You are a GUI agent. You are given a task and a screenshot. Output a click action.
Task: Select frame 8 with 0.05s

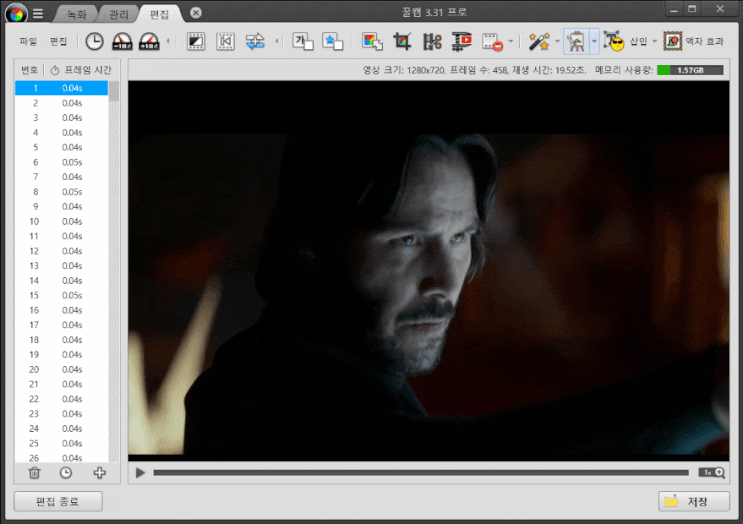click(62, 191)
